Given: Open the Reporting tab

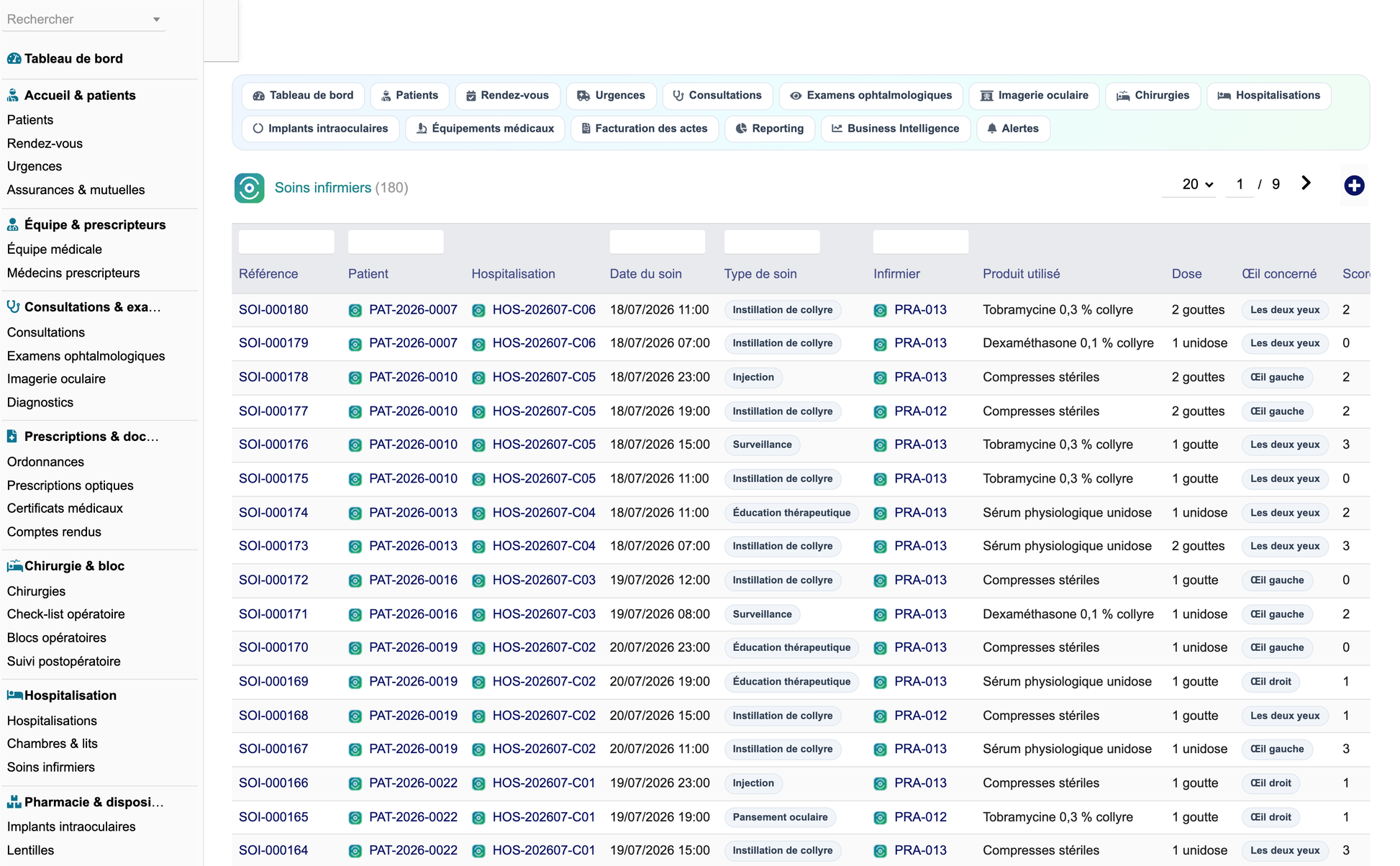Looking at the screenshot, I should (769, 129).
